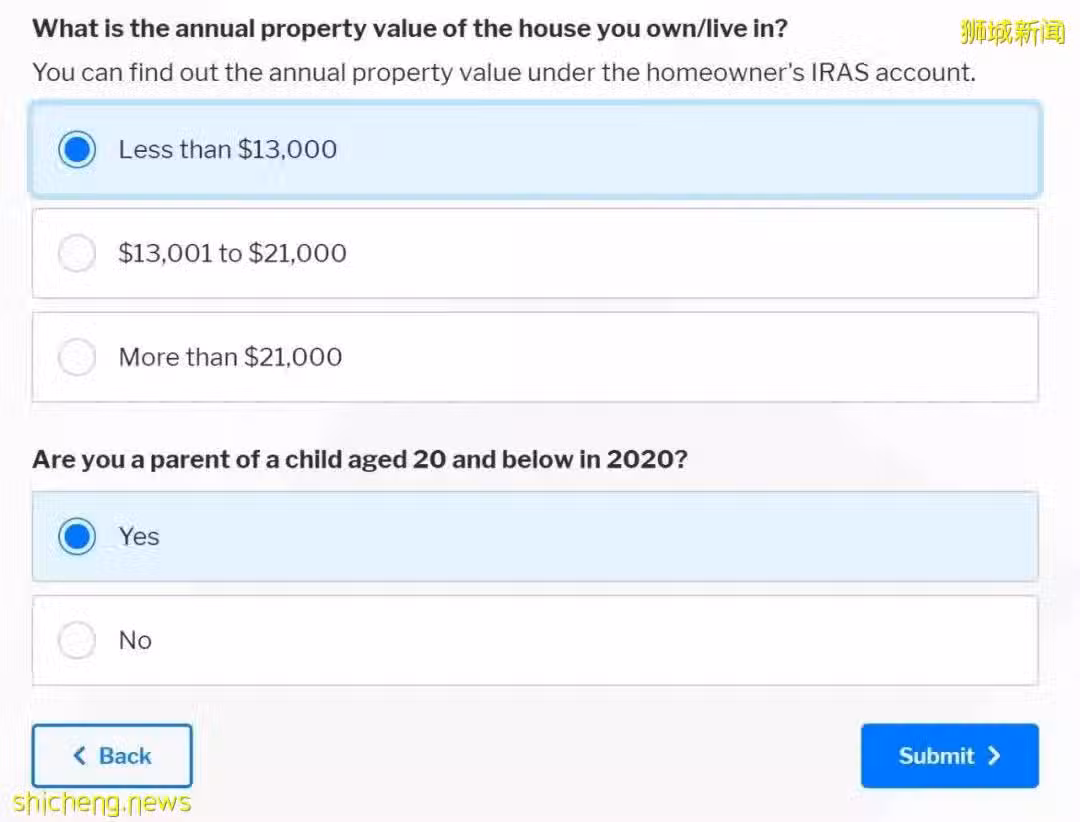Click the annual property value question heading
This screenshot has height=822, width=1080.
[410, 29]
